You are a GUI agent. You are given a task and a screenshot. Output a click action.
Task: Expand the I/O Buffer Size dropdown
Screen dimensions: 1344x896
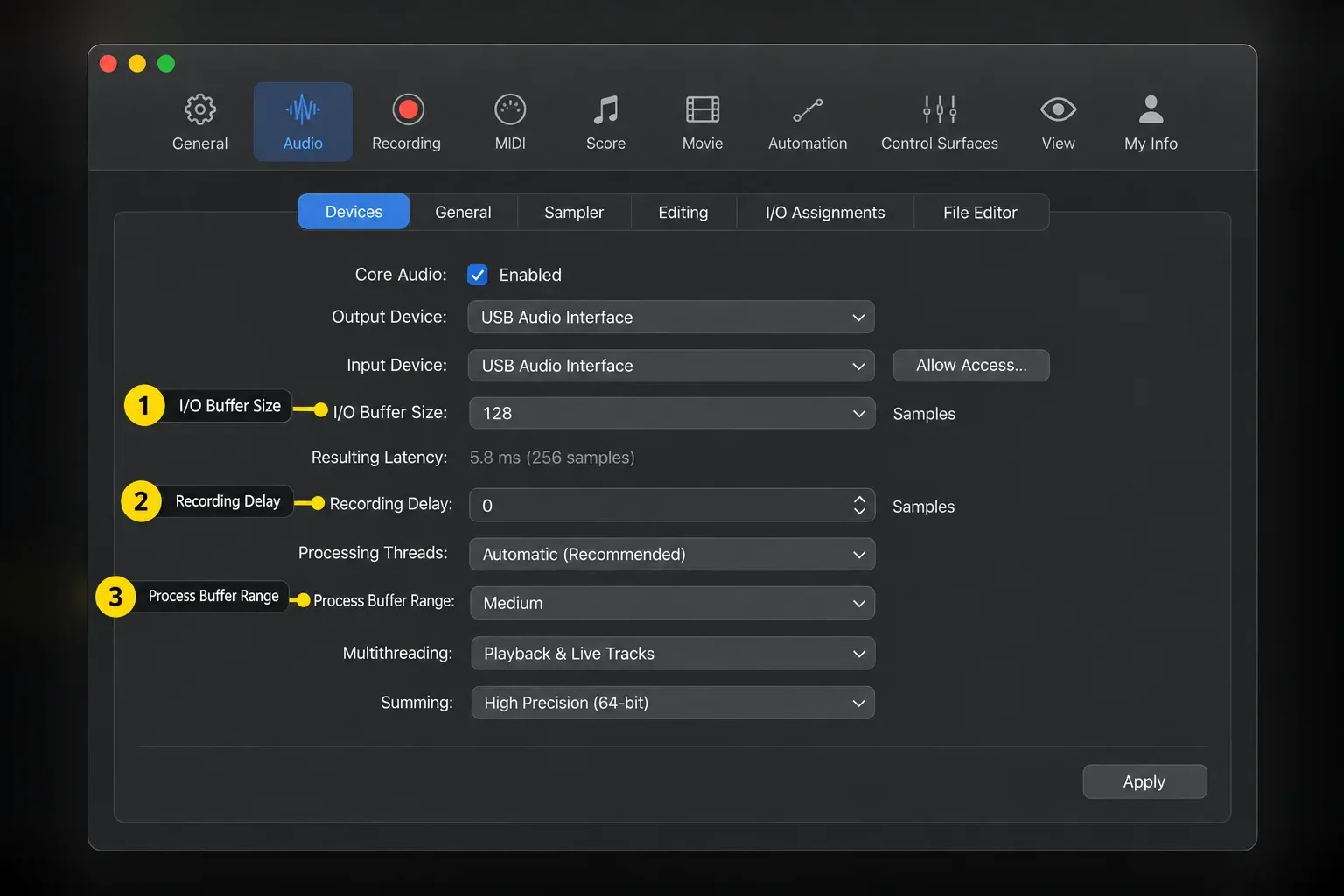tap(672, 413)
